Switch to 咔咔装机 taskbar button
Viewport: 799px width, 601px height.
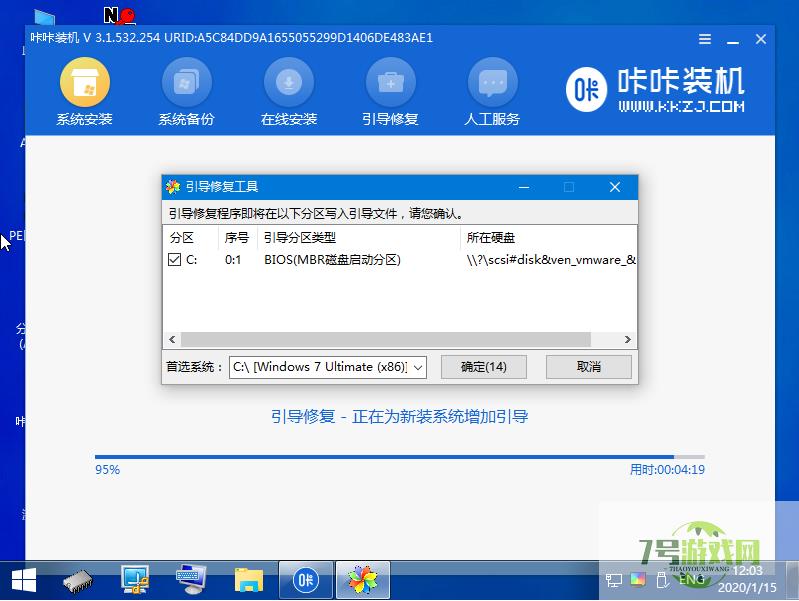point(306,580)
